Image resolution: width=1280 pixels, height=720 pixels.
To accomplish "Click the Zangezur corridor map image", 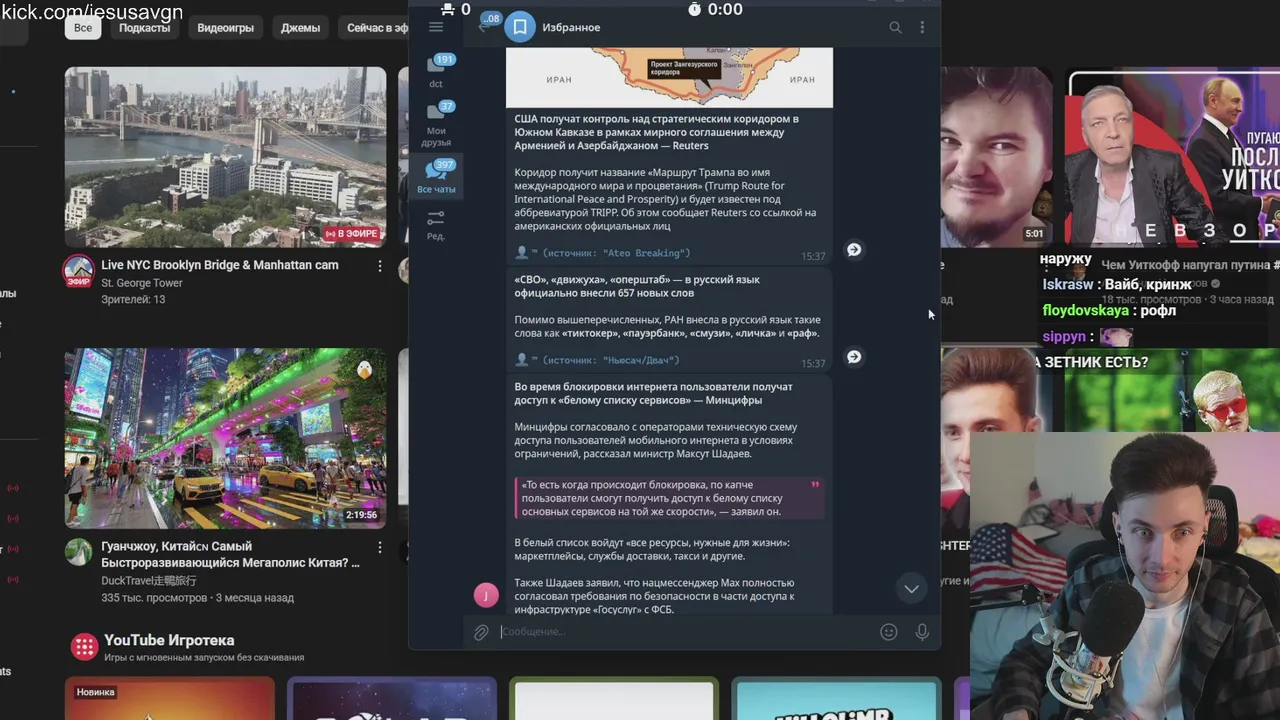I will (669, 77).
